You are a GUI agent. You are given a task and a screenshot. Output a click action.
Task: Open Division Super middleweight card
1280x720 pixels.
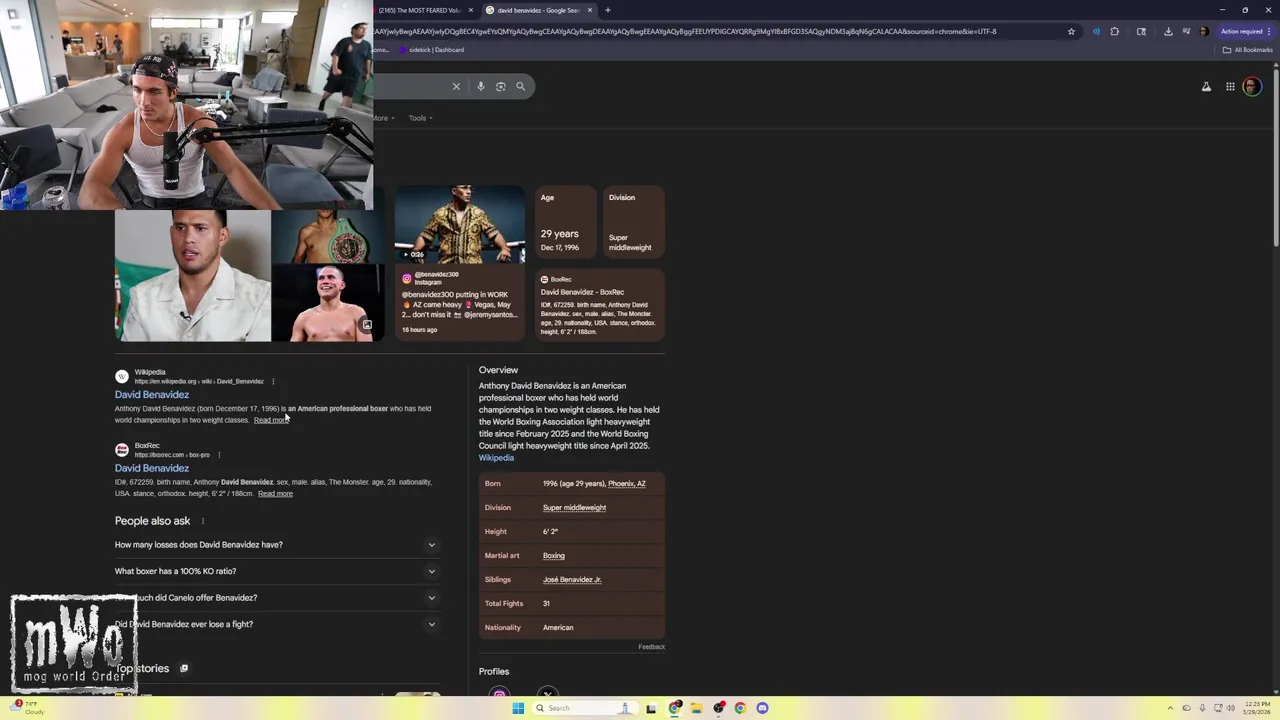634,222
